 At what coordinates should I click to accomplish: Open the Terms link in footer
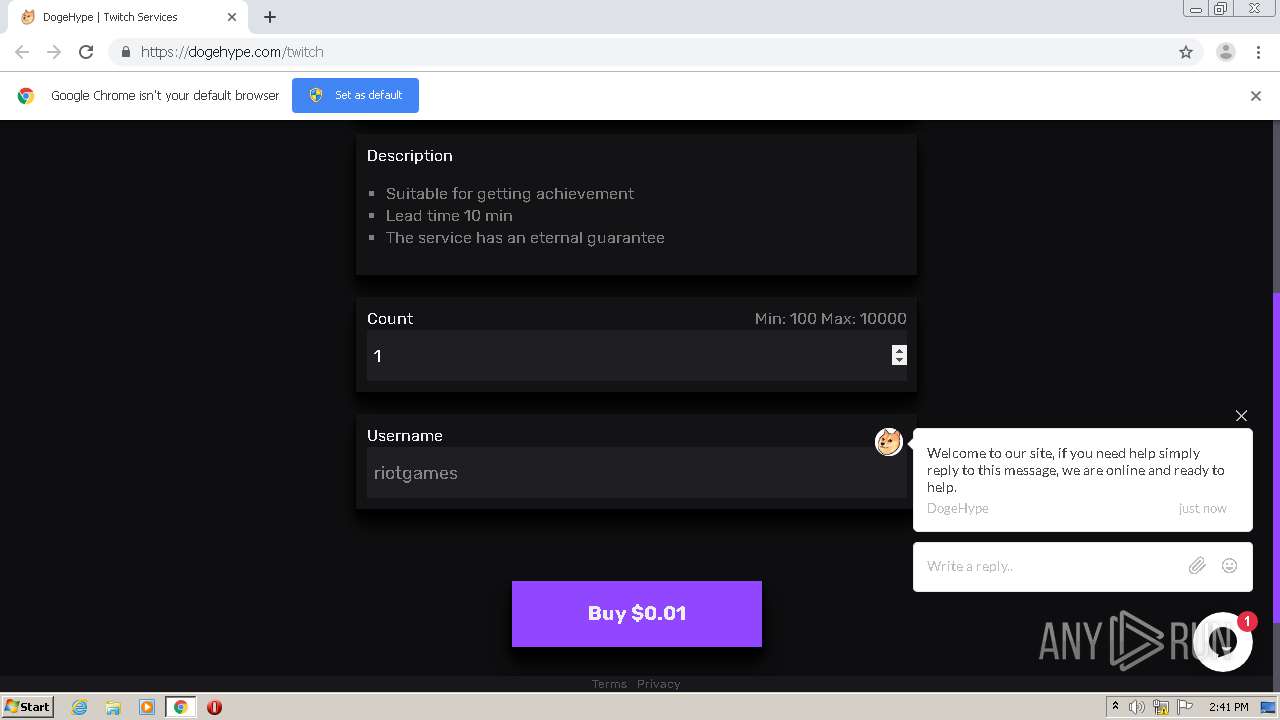pos(609,684)
